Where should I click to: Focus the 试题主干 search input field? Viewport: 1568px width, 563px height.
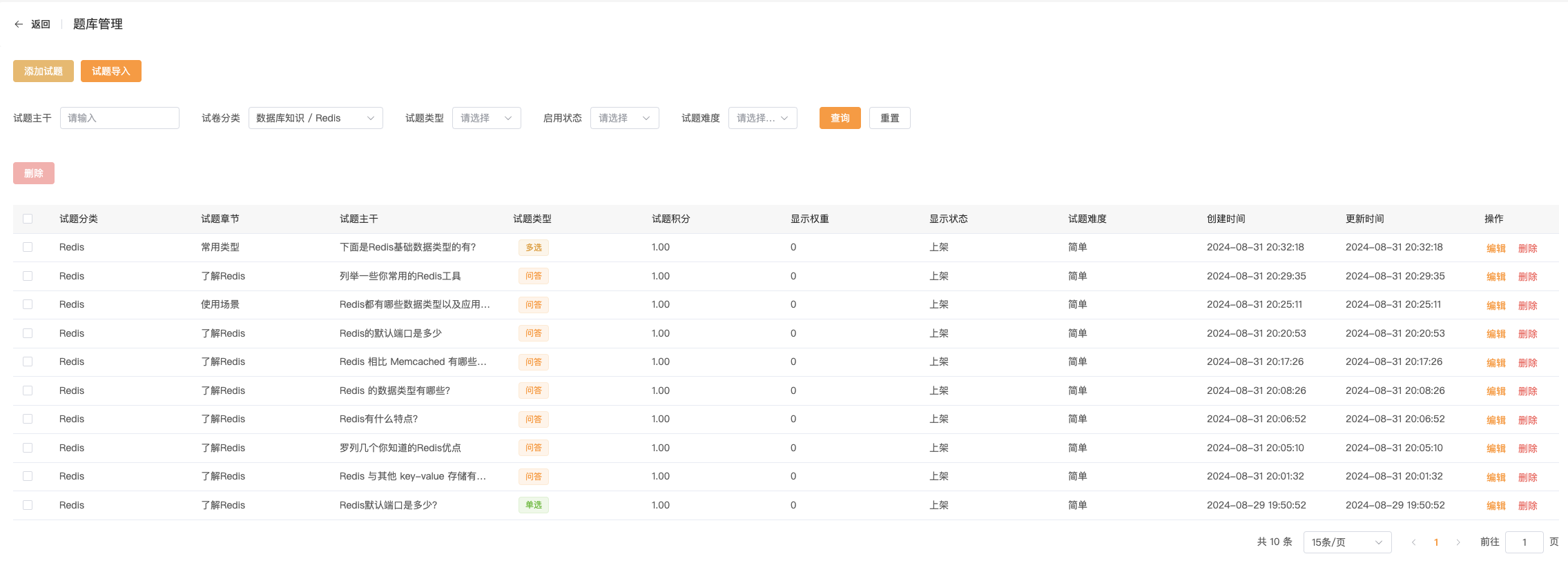[119, 118]
